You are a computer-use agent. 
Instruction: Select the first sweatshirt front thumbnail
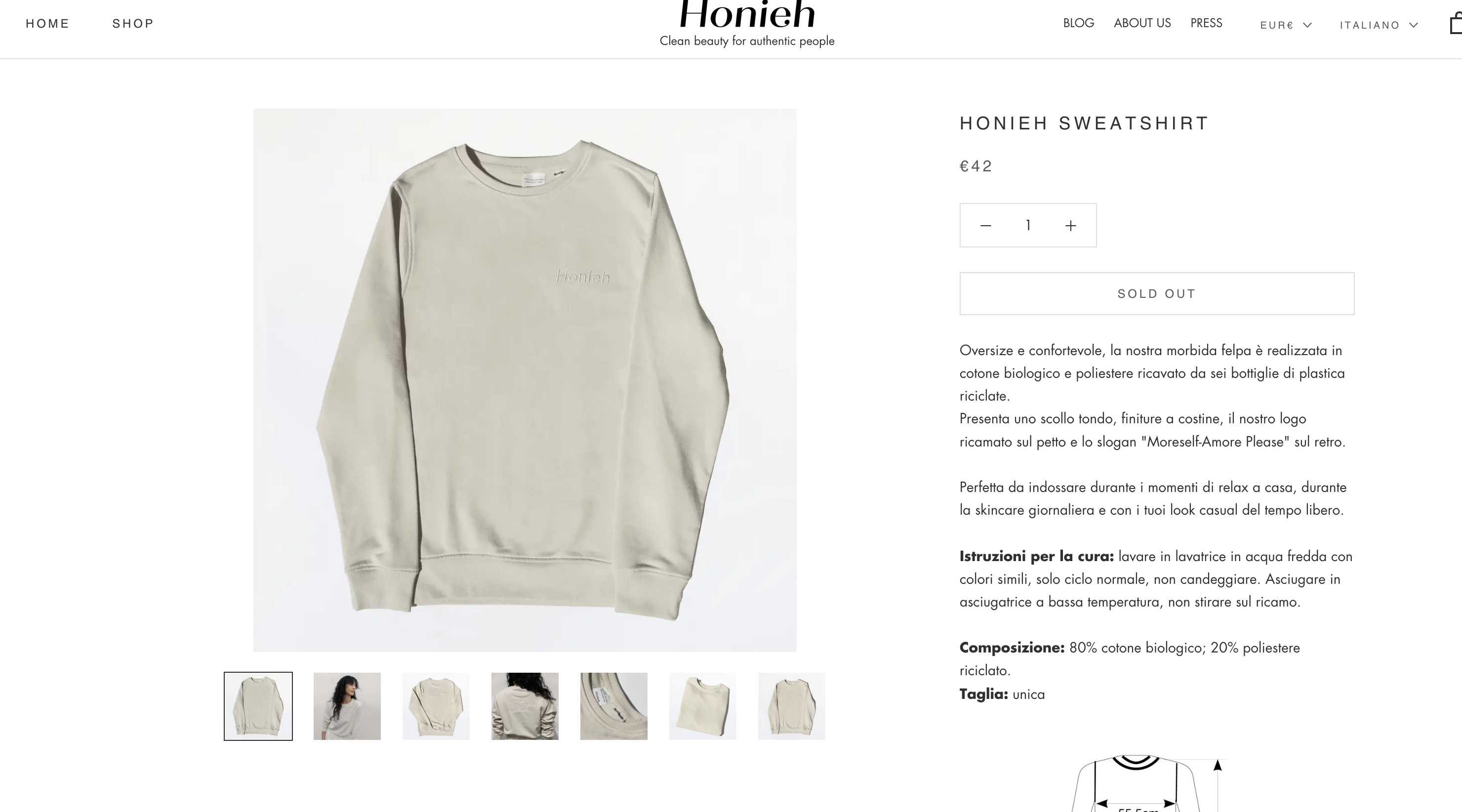tap(258, 706)
